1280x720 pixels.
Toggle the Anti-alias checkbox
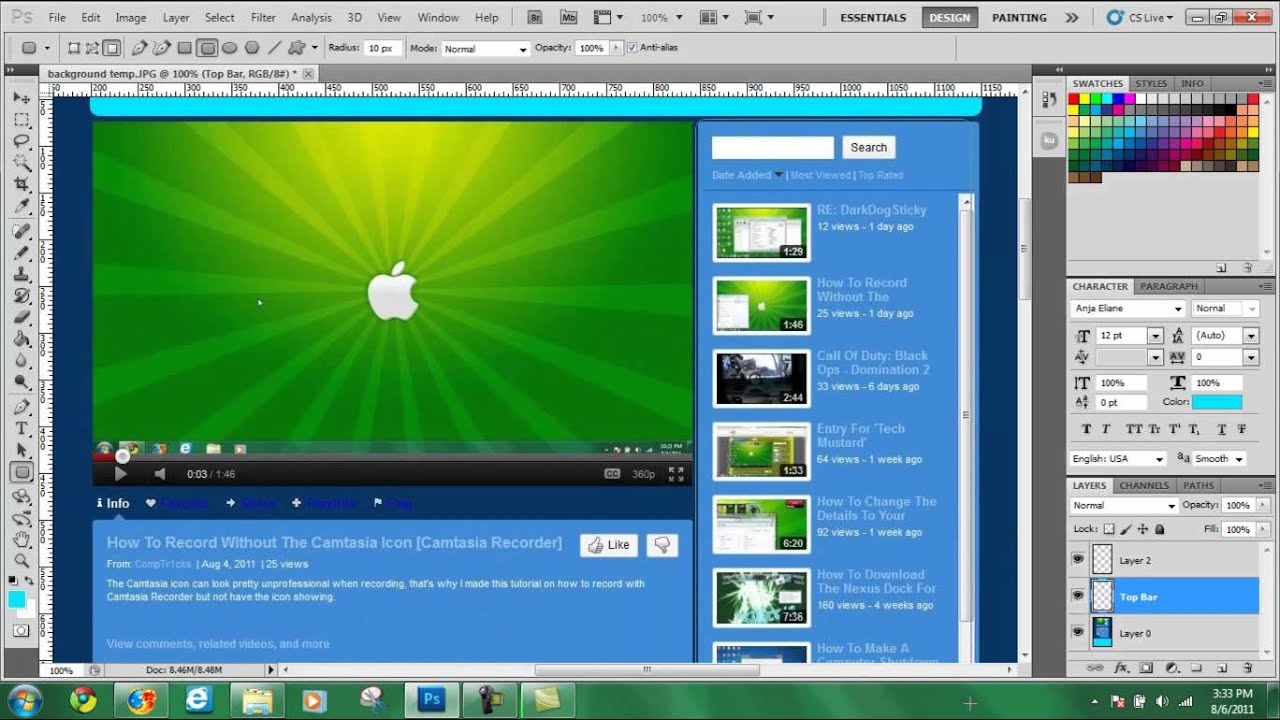click(632, 47)
